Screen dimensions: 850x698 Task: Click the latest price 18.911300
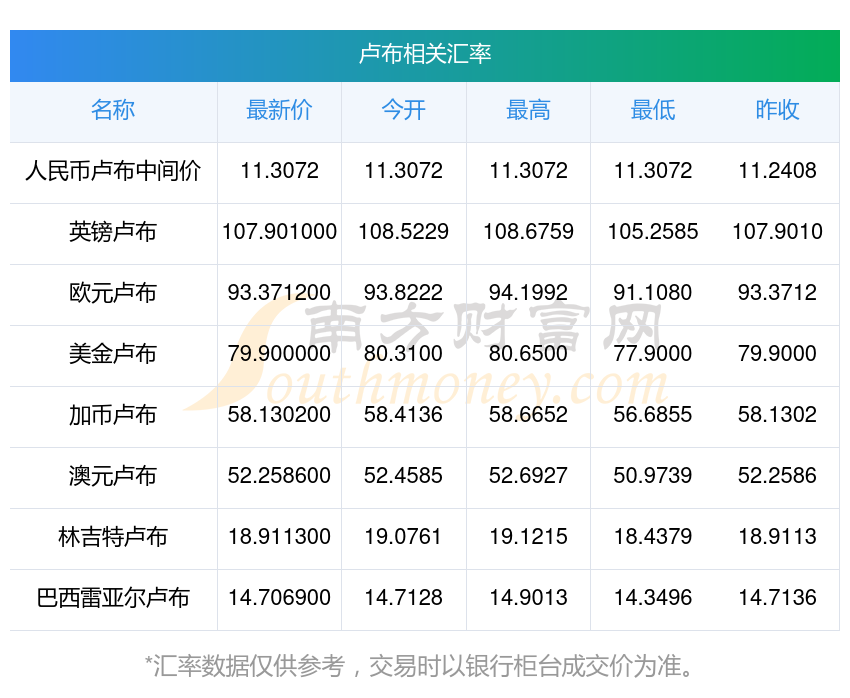pos(279,537)
